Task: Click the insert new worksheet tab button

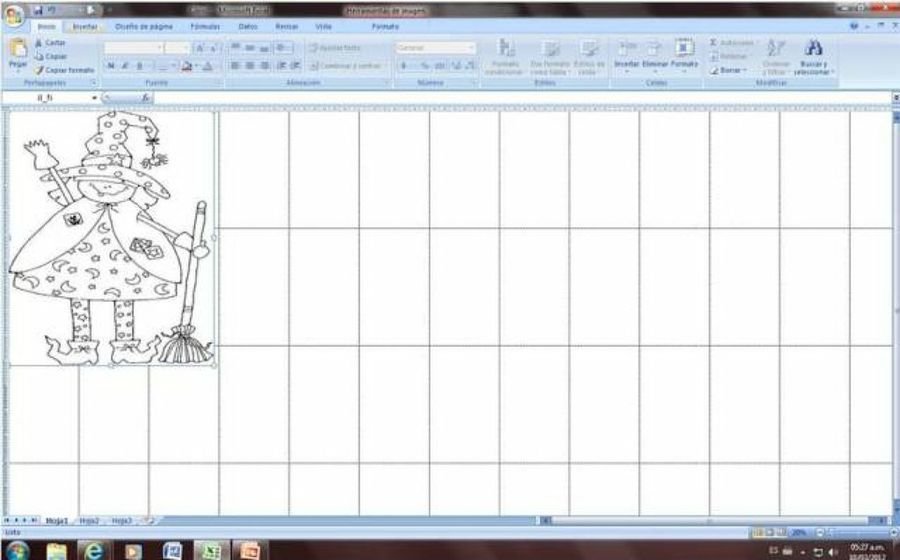Action: click(150, 521)
